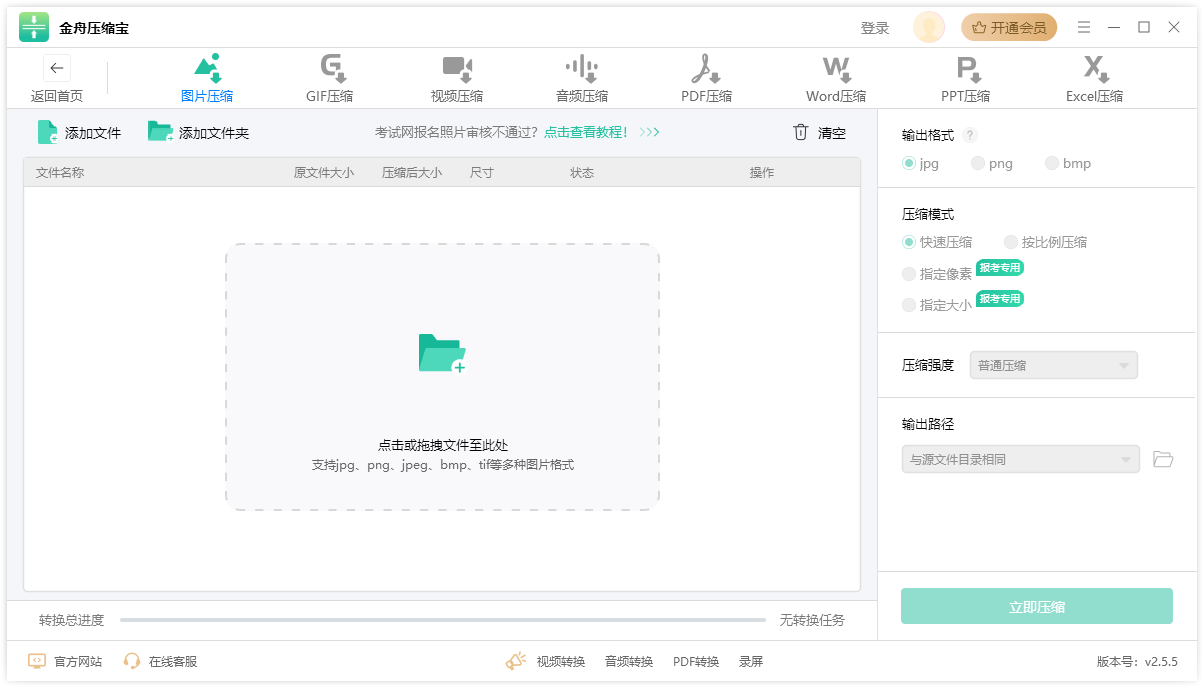Click the file drop area to add images
The width and height of the screenshot is (1204, 688).
[x=442, y=377]
